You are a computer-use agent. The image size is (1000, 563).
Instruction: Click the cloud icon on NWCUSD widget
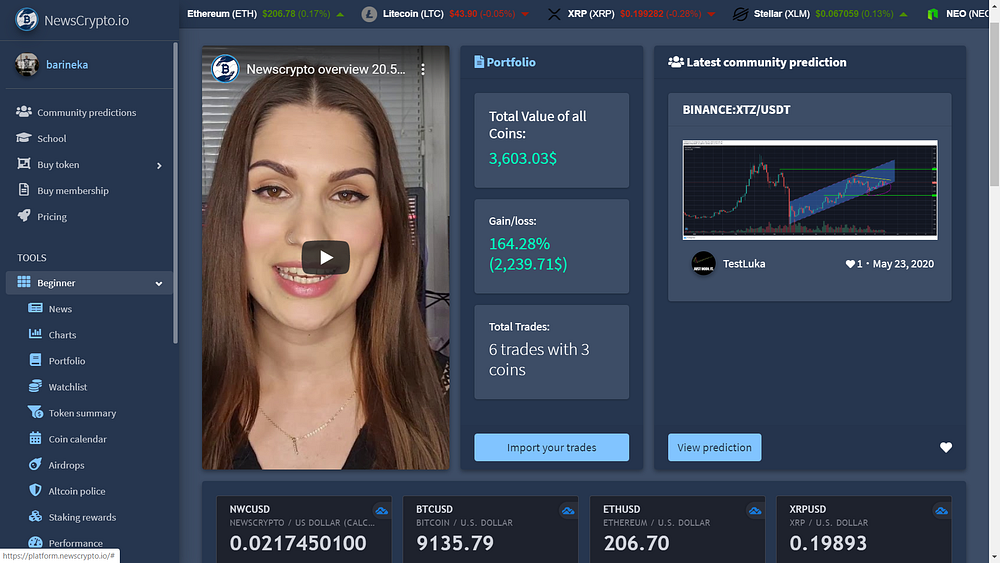point(381,511)
